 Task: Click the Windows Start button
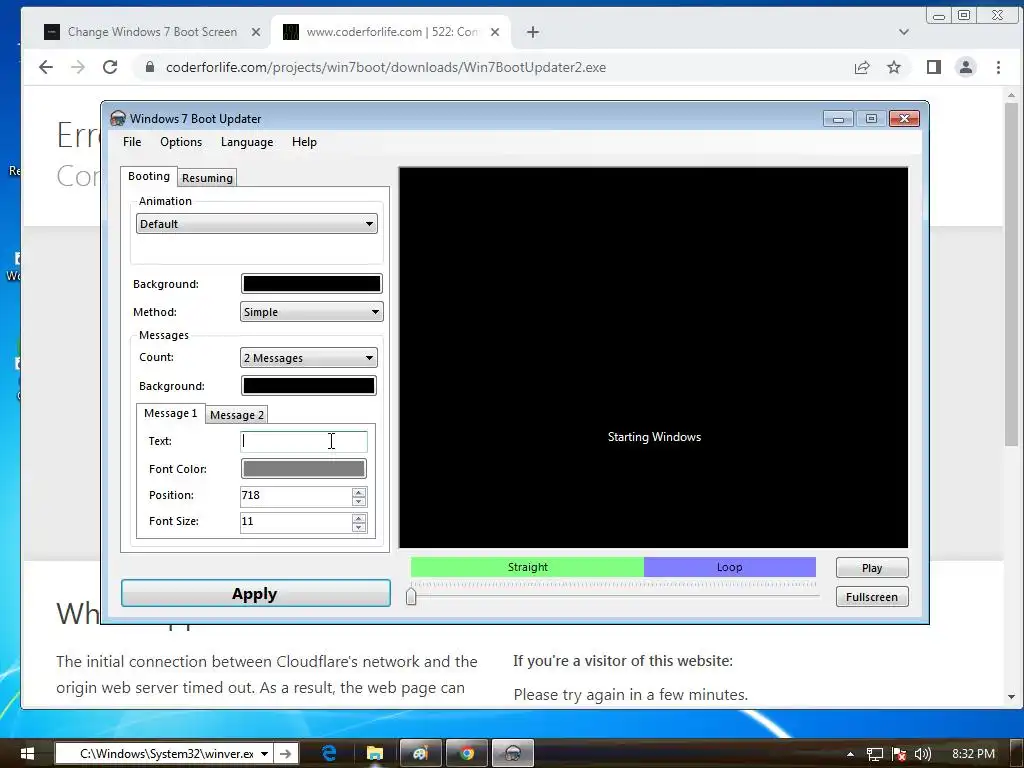(26, 754)
